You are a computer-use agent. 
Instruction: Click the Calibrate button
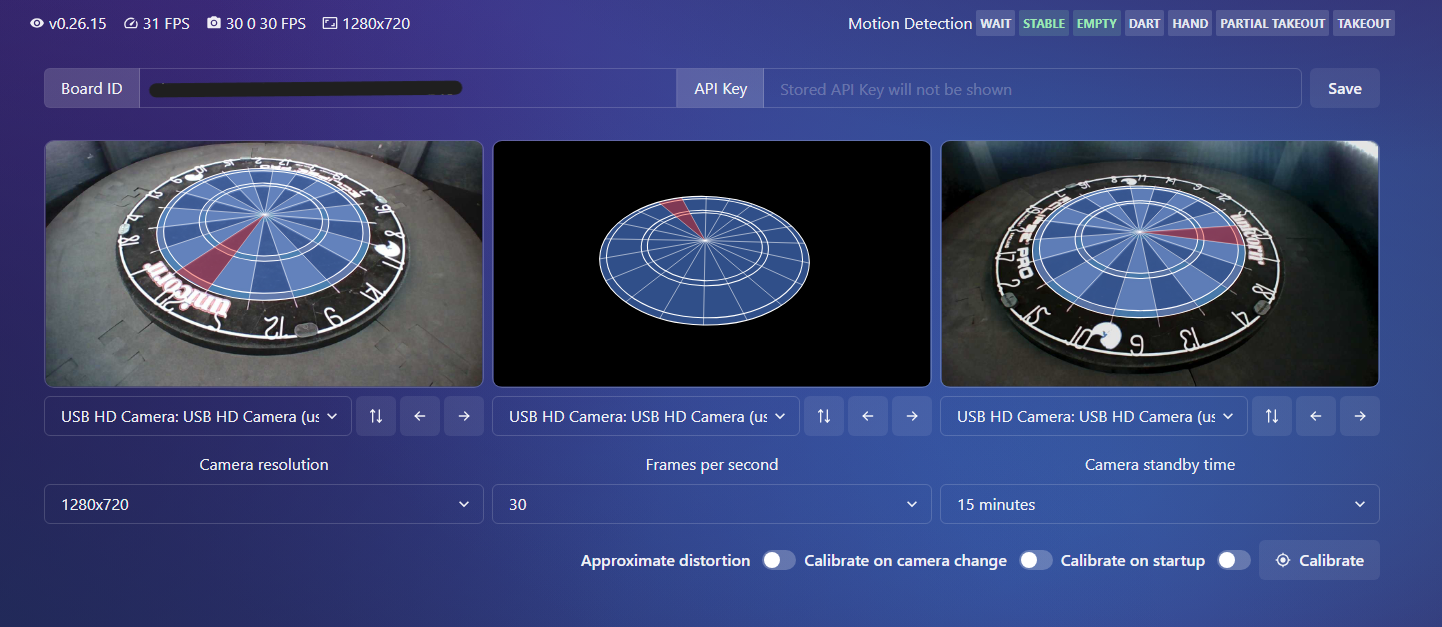coord(1320,560)
